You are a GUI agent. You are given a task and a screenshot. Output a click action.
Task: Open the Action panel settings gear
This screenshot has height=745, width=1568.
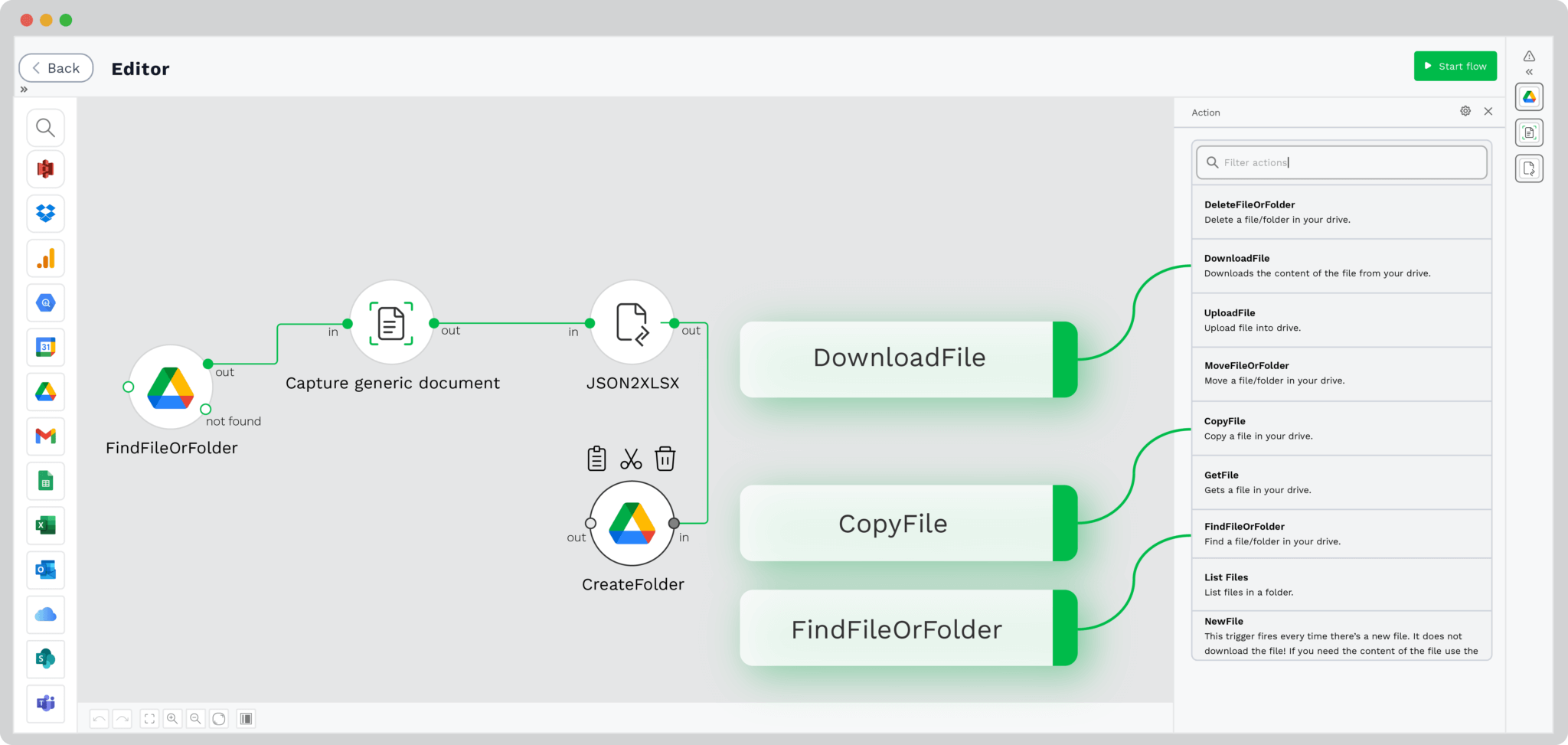(x=1465, y=110)
